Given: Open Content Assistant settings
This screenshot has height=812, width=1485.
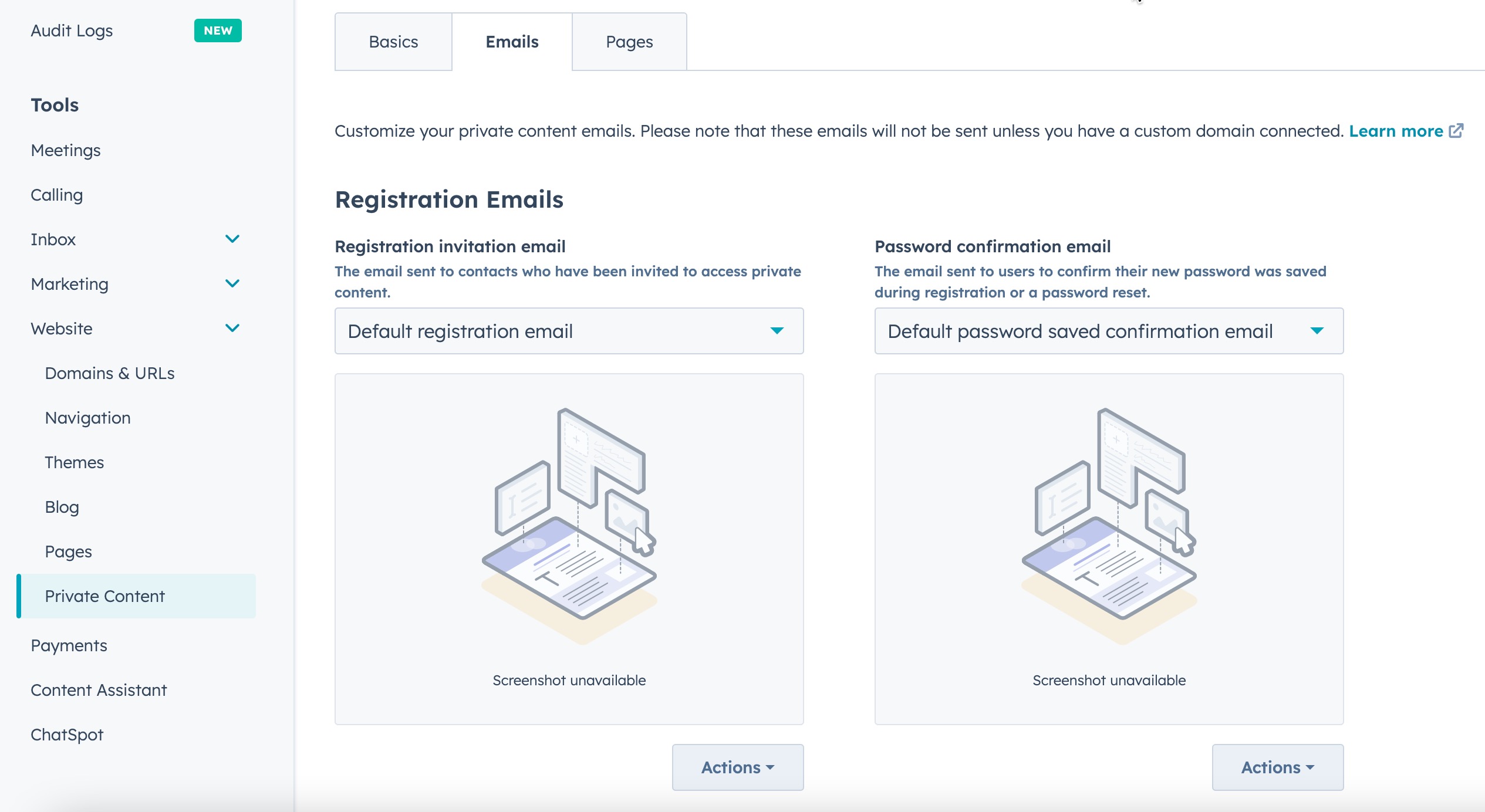Looking at the screenshot, I should pos(99,690).
